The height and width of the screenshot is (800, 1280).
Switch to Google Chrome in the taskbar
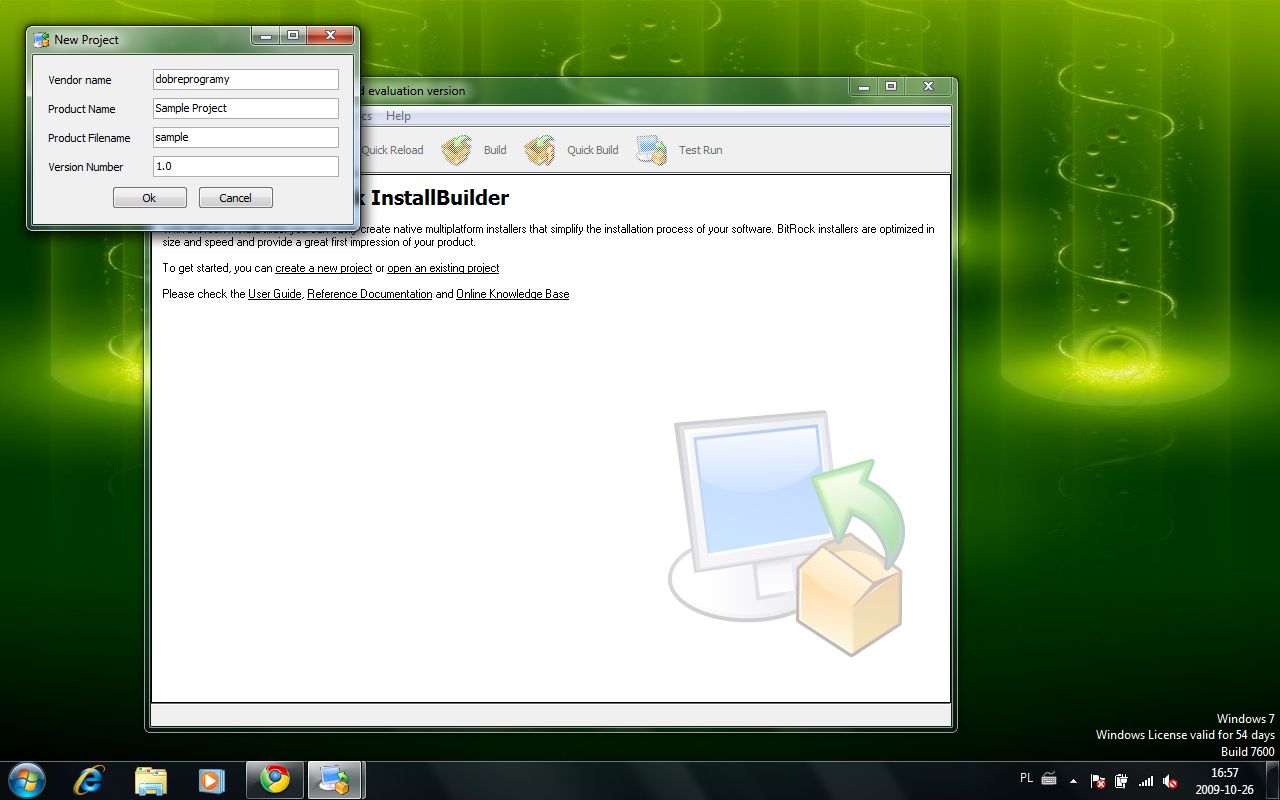[x=275, y=779]
